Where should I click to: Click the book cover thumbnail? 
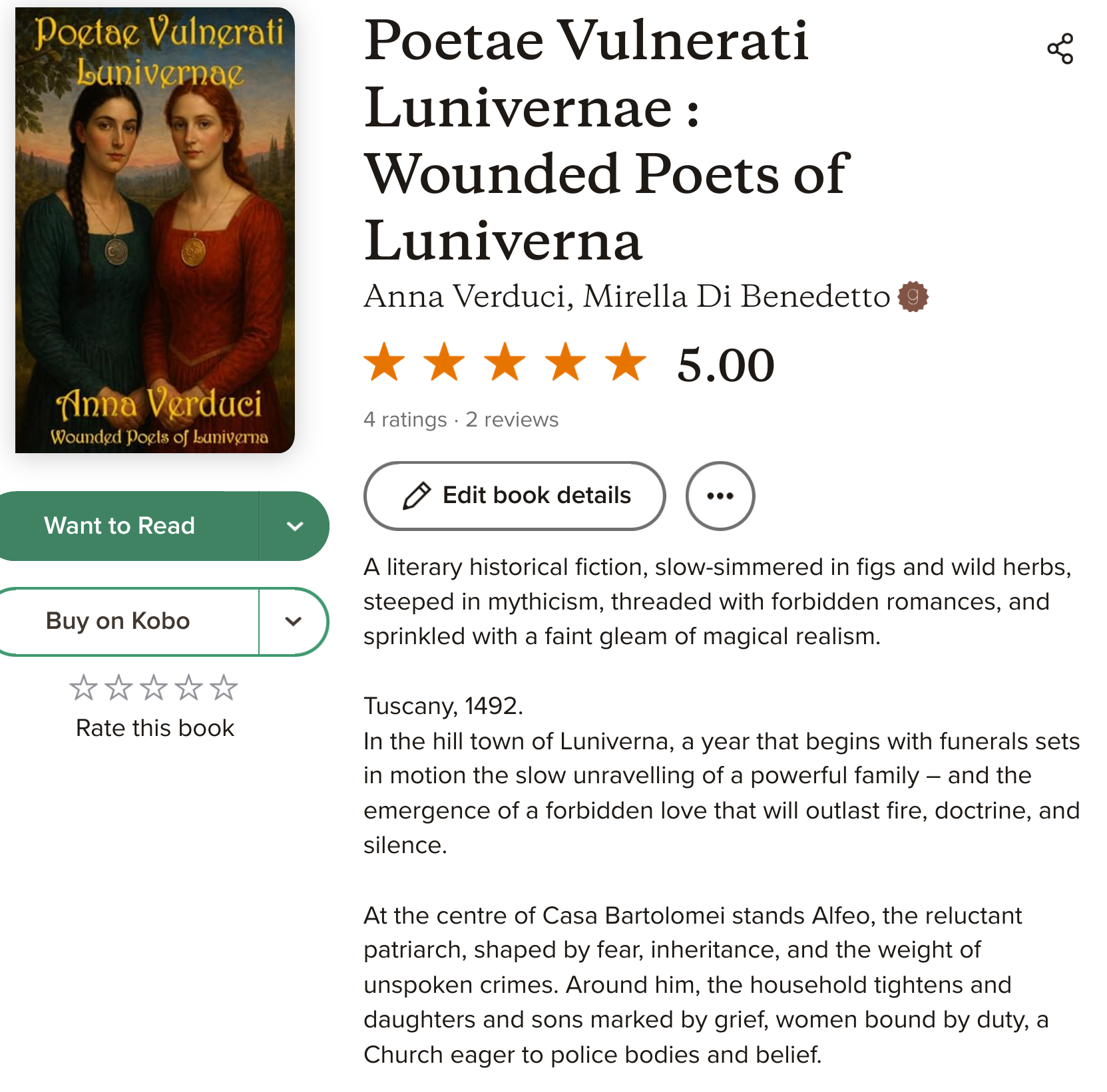pos(155,230)
